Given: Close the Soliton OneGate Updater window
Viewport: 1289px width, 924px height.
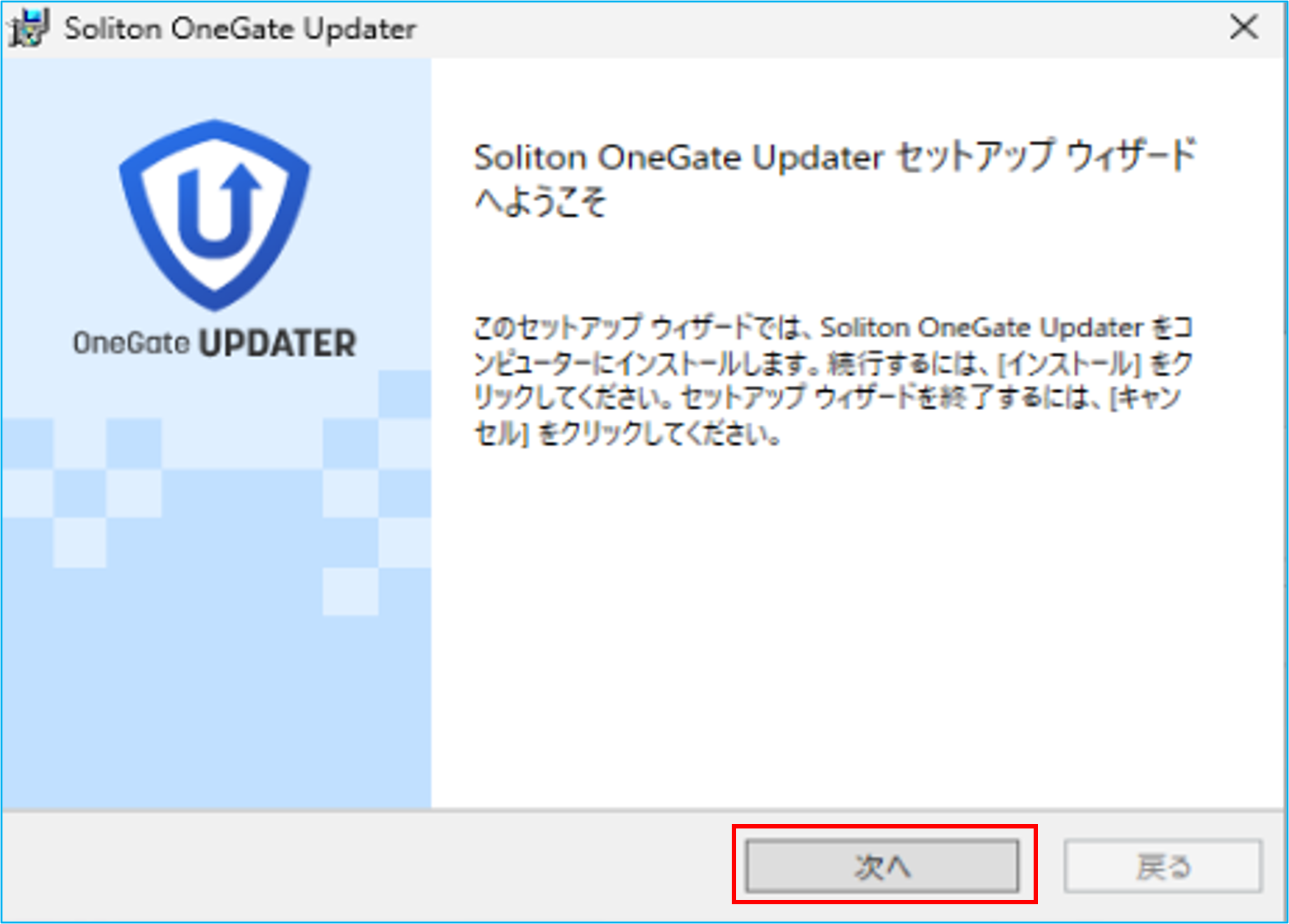Looking at the screenshot, I should [1243, 28].
